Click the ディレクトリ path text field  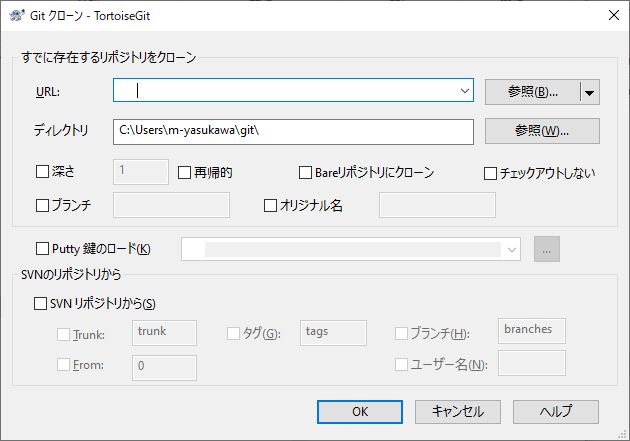[293, 132]
